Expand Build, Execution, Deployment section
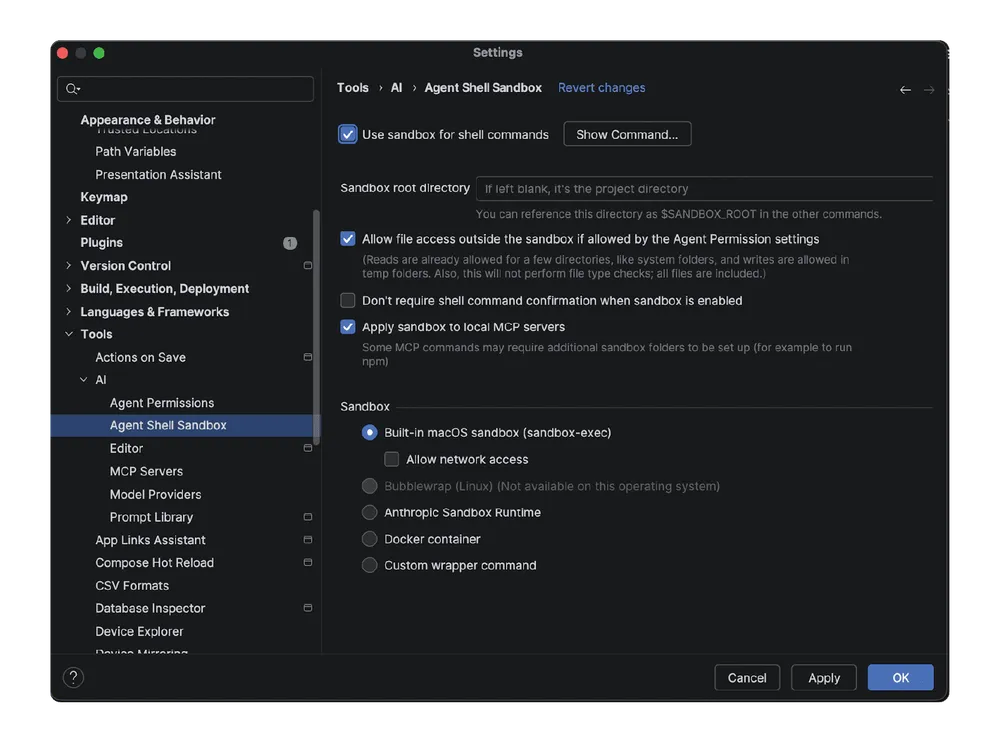 pos(69,289)
